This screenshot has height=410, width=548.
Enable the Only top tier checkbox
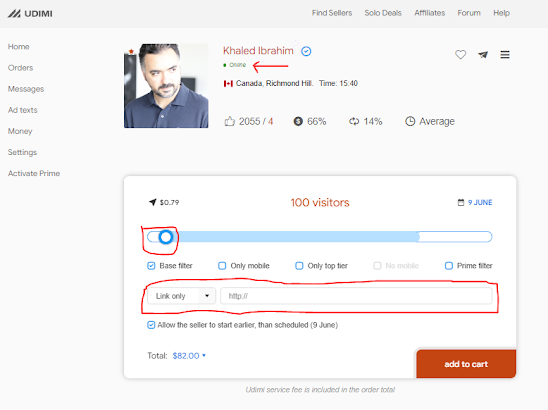pos(299,266)
